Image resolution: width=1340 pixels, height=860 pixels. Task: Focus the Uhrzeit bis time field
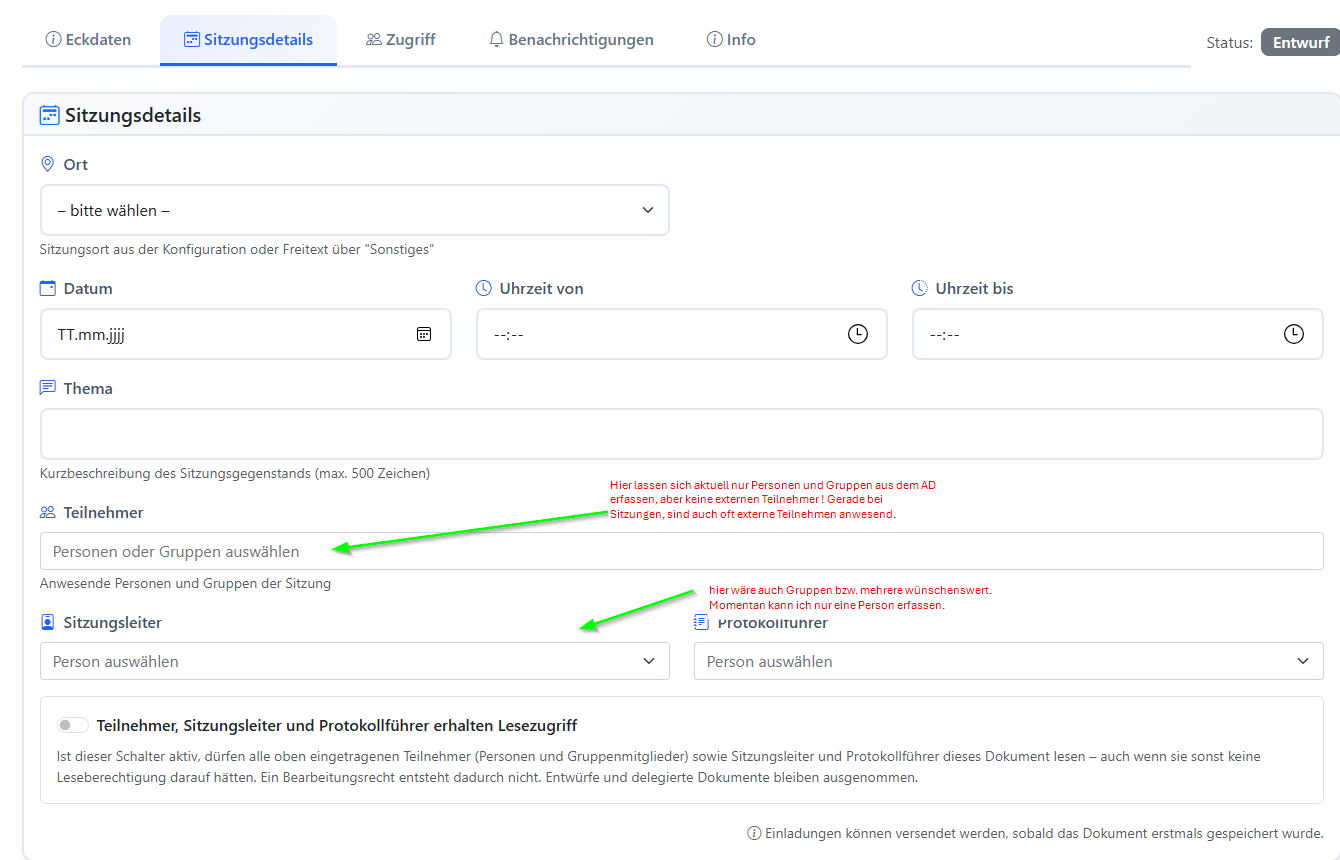[1118, 334]
